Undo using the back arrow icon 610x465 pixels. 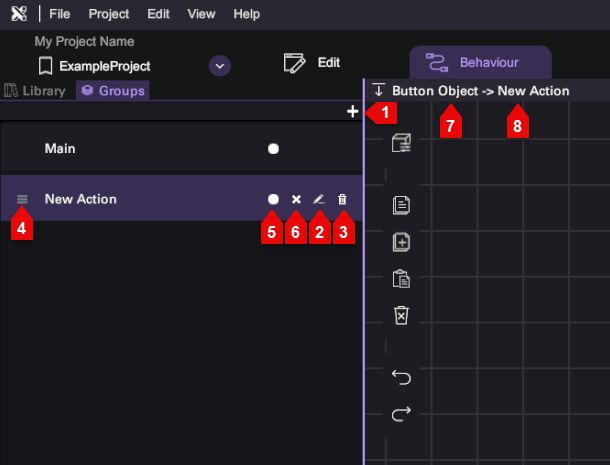[x=401, y=377]
